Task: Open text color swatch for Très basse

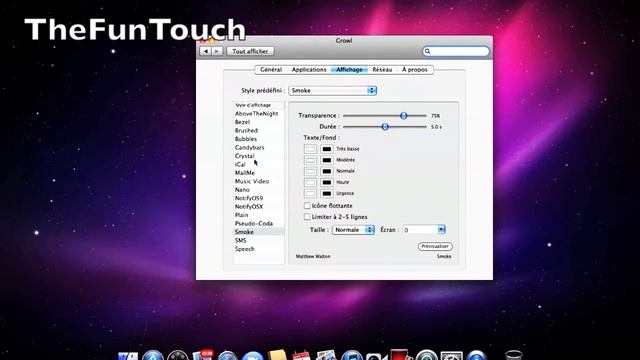Action: (310, 149)
